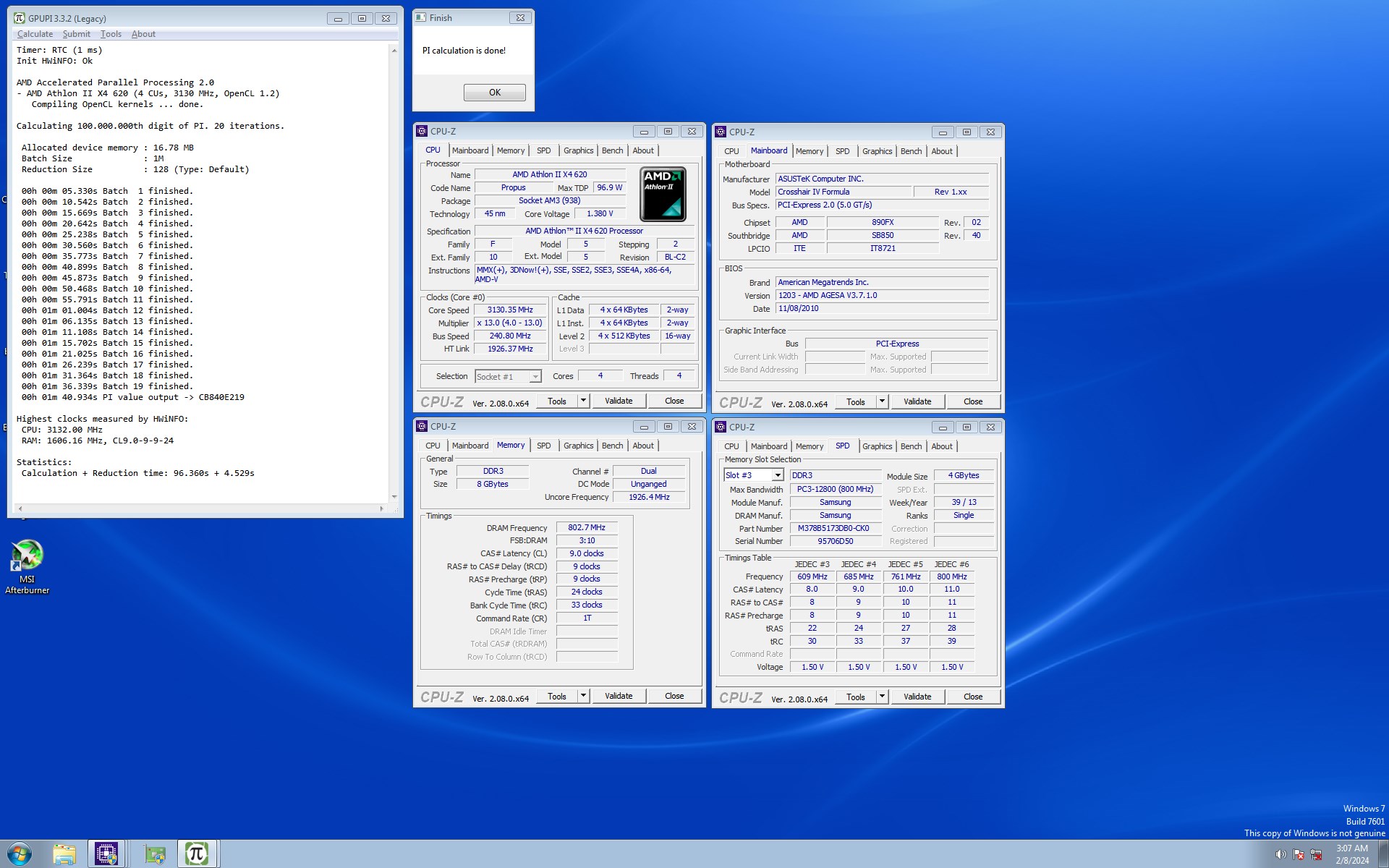The width and height of the screenshot is (1389, 868).
Task: Switch to the About tab in the CPU-Z window showing the SPD tab
Action: pyautogui.click(x=942, y=446)
